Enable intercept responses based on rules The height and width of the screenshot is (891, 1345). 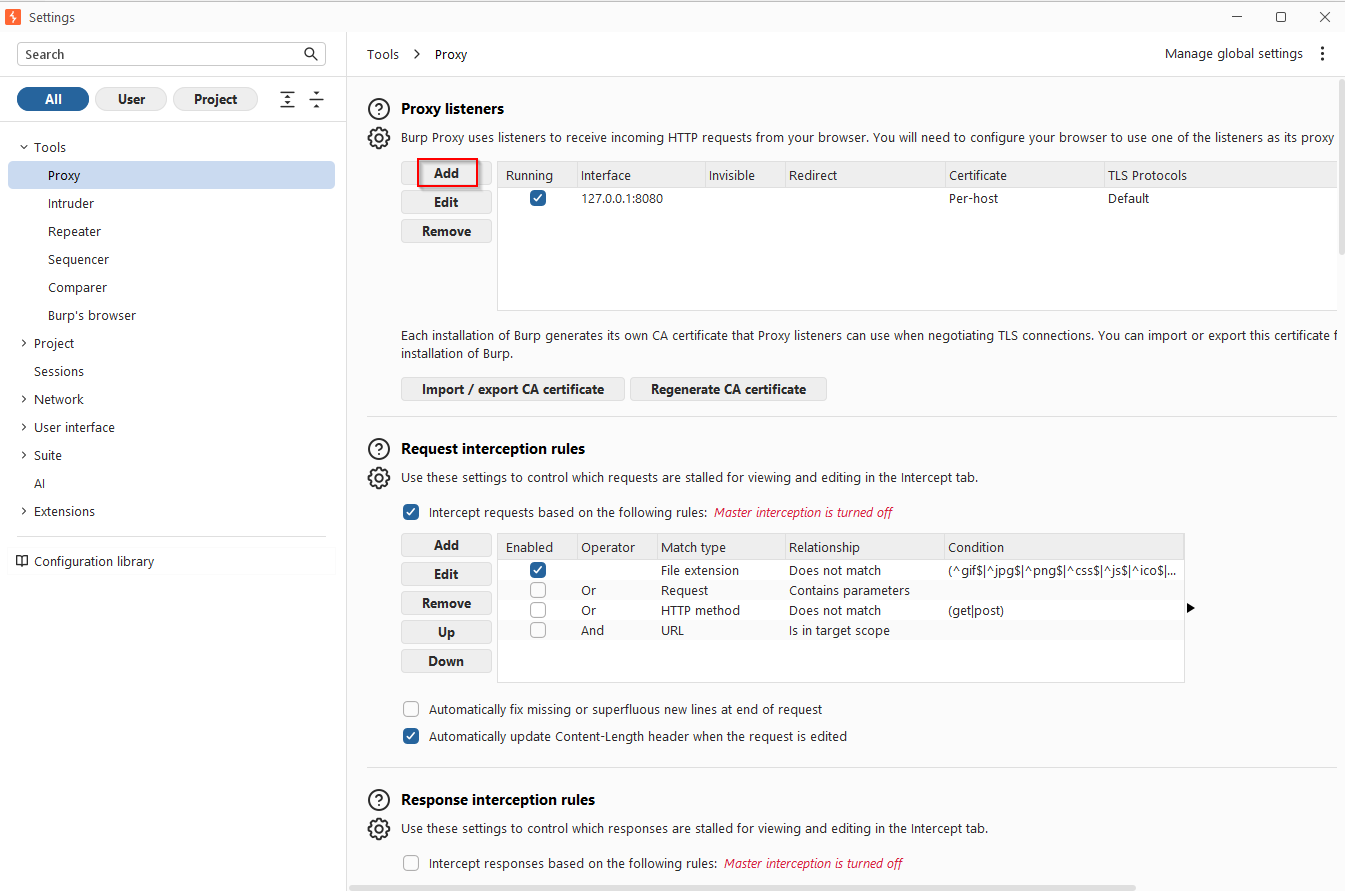411,863
